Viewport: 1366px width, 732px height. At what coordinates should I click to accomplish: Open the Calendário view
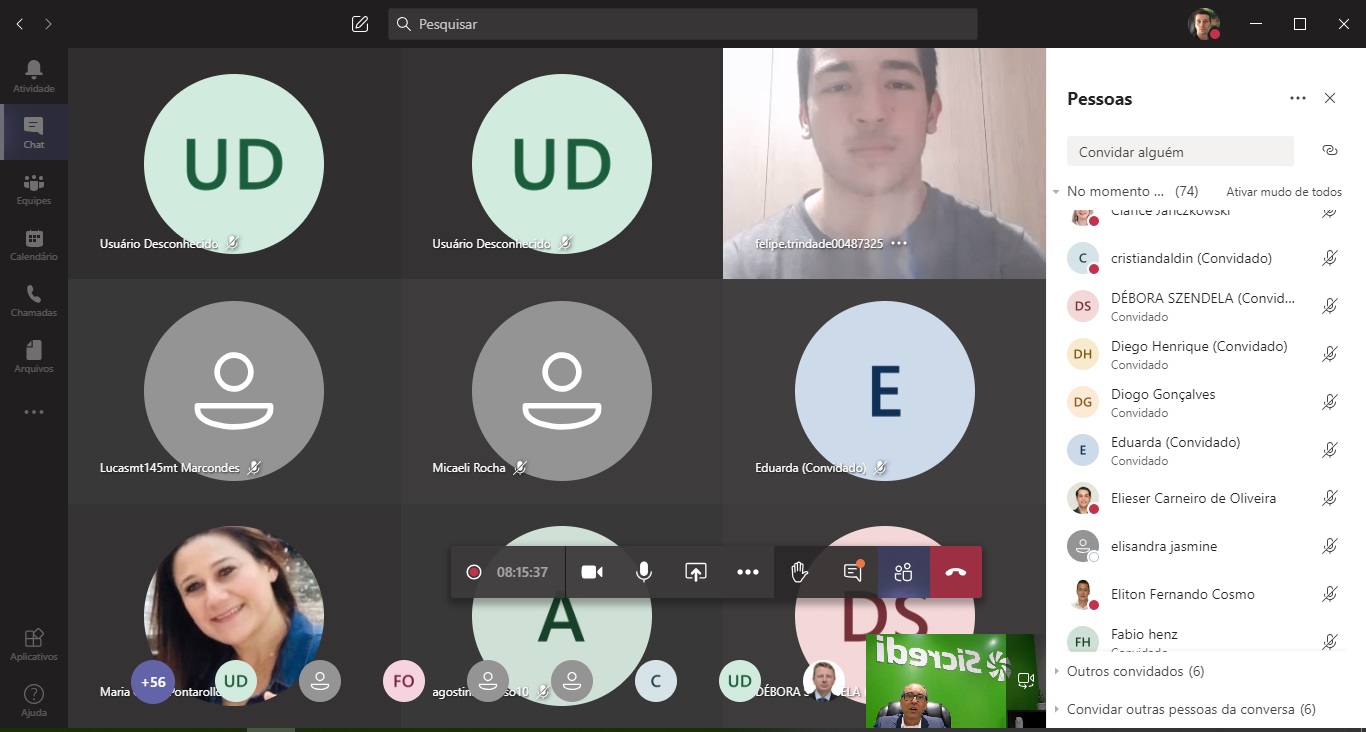pos(34,244)
